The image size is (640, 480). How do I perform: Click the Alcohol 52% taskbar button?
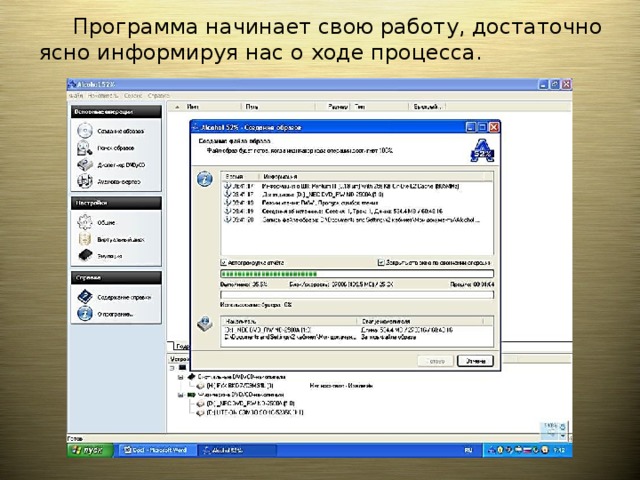(x=238, y=450)
